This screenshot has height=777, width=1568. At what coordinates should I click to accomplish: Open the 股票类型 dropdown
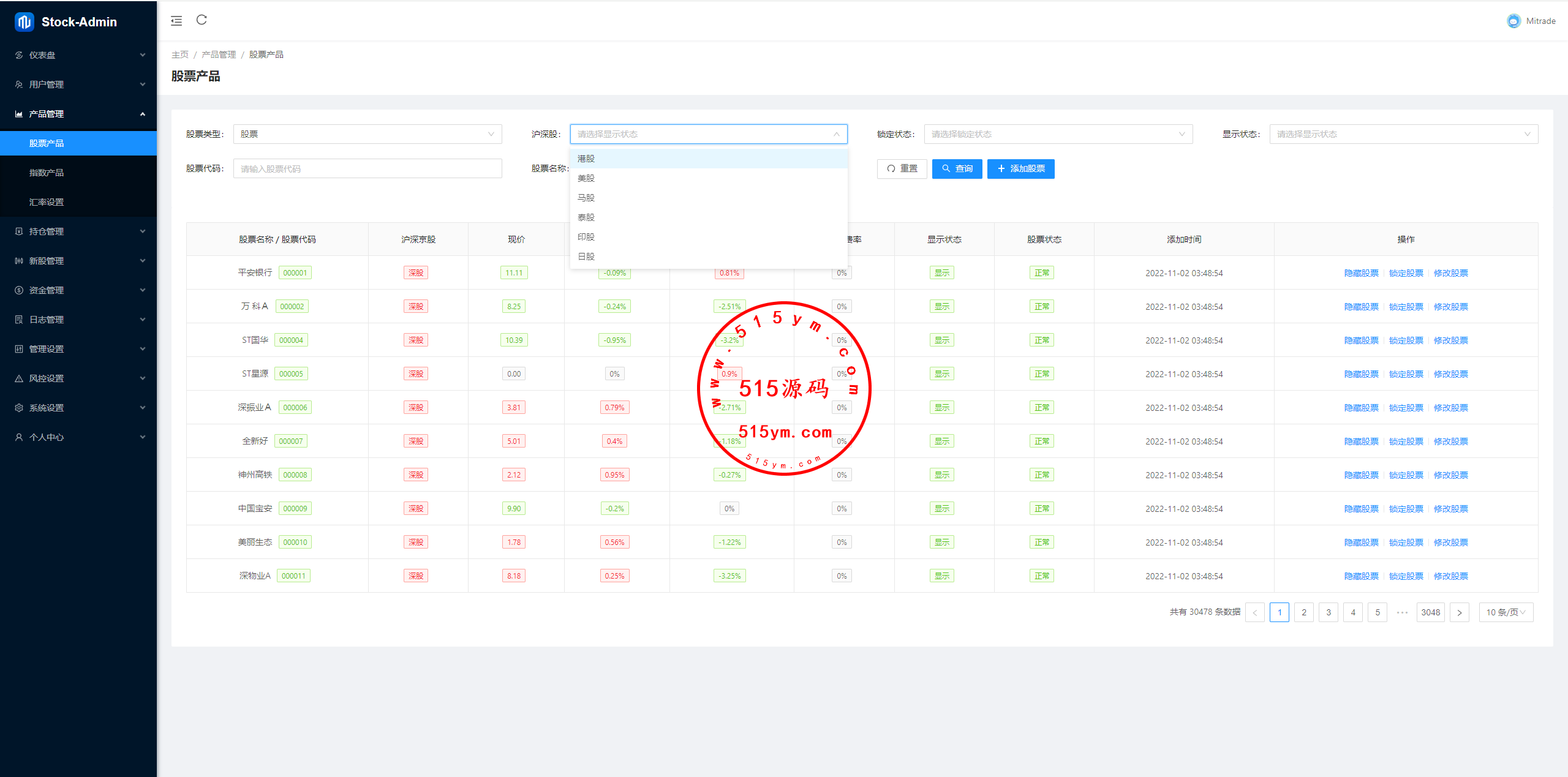[367, 134]
